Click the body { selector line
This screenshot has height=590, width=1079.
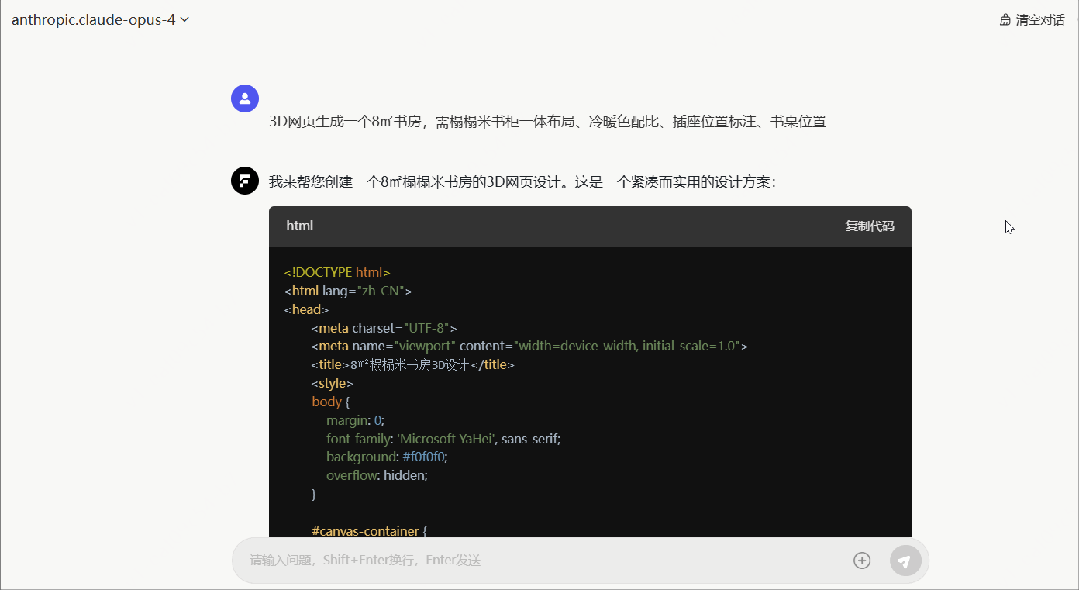[x=331, y=402]
